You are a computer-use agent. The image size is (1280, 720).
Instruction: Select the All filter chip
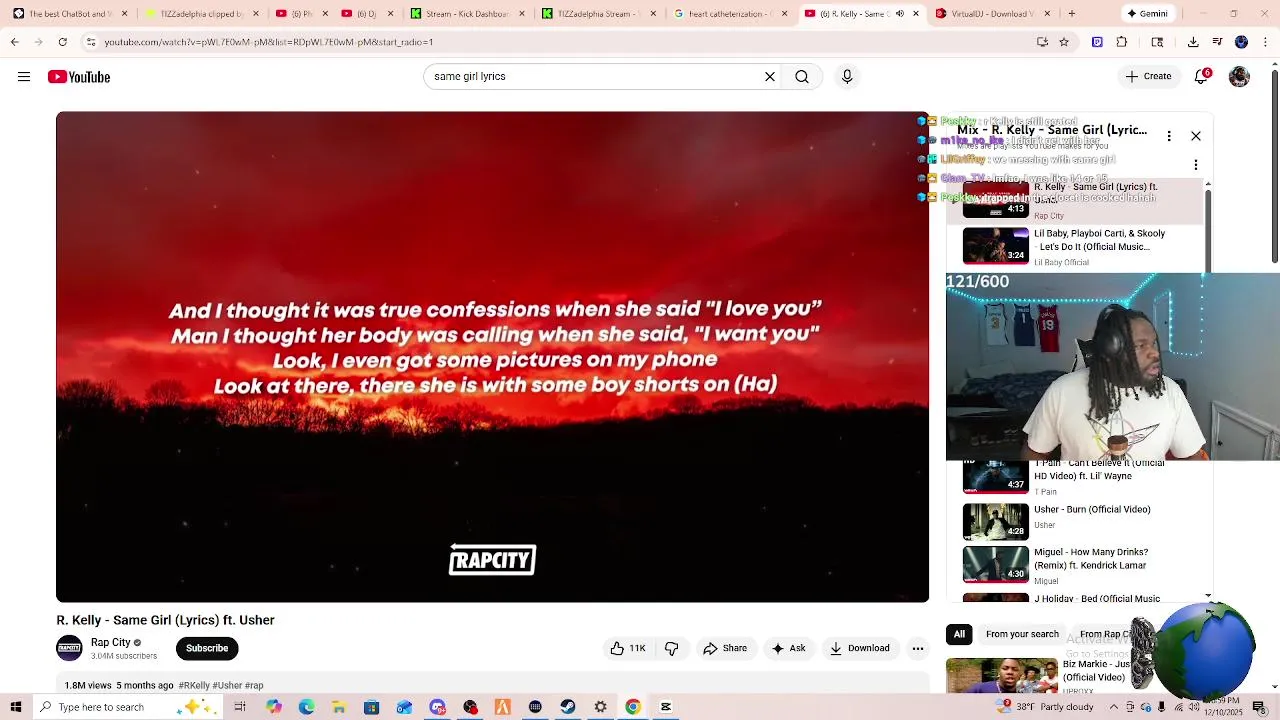click(x=959, y=634)
